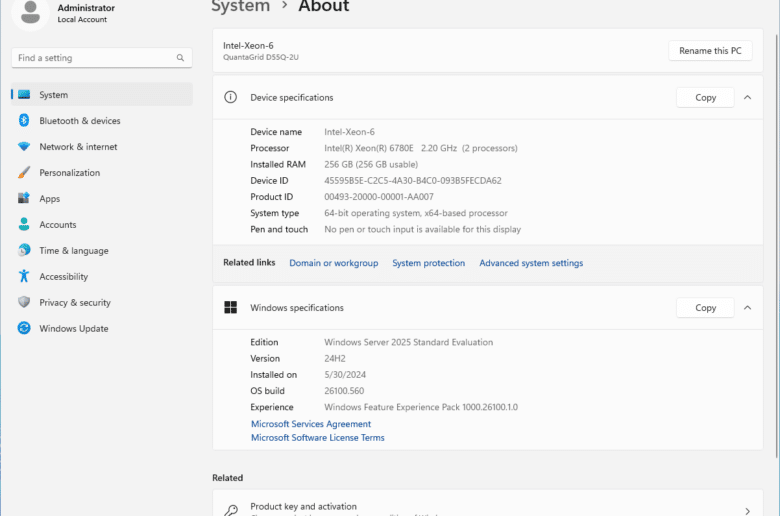Copy the Windows specifications
The height and width of the screenshot is (516, 780).
click(x=705, y=308)
